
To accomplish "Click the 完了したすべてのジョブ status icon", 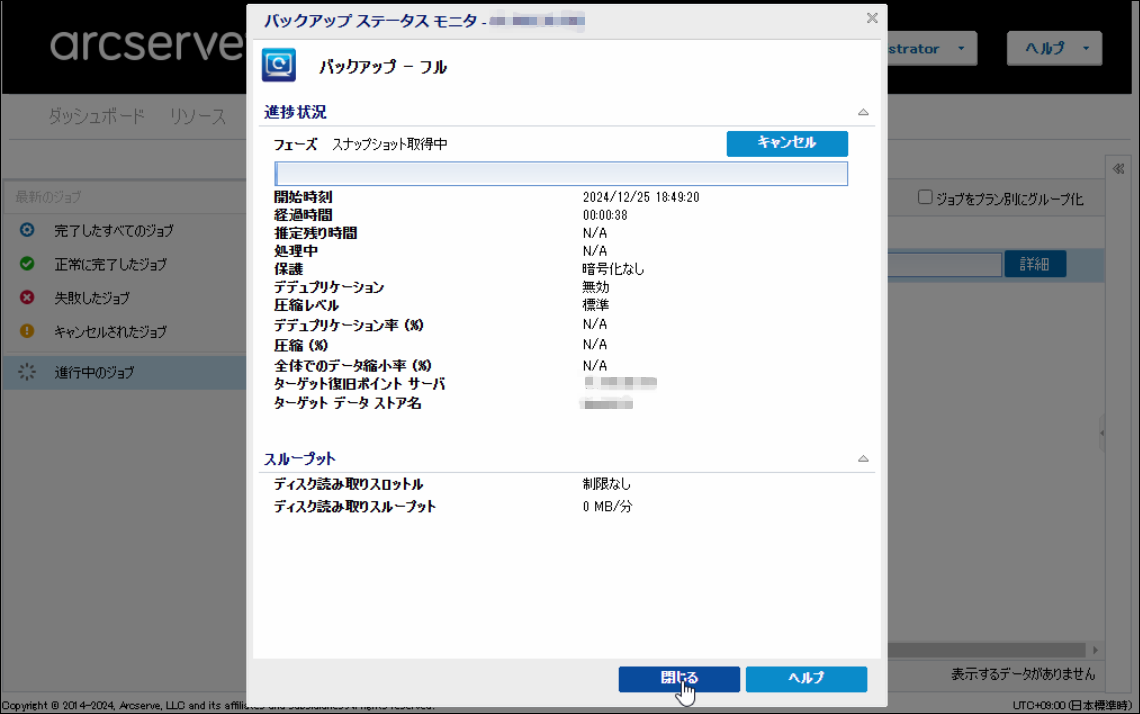I will click(x=27, y=231).
